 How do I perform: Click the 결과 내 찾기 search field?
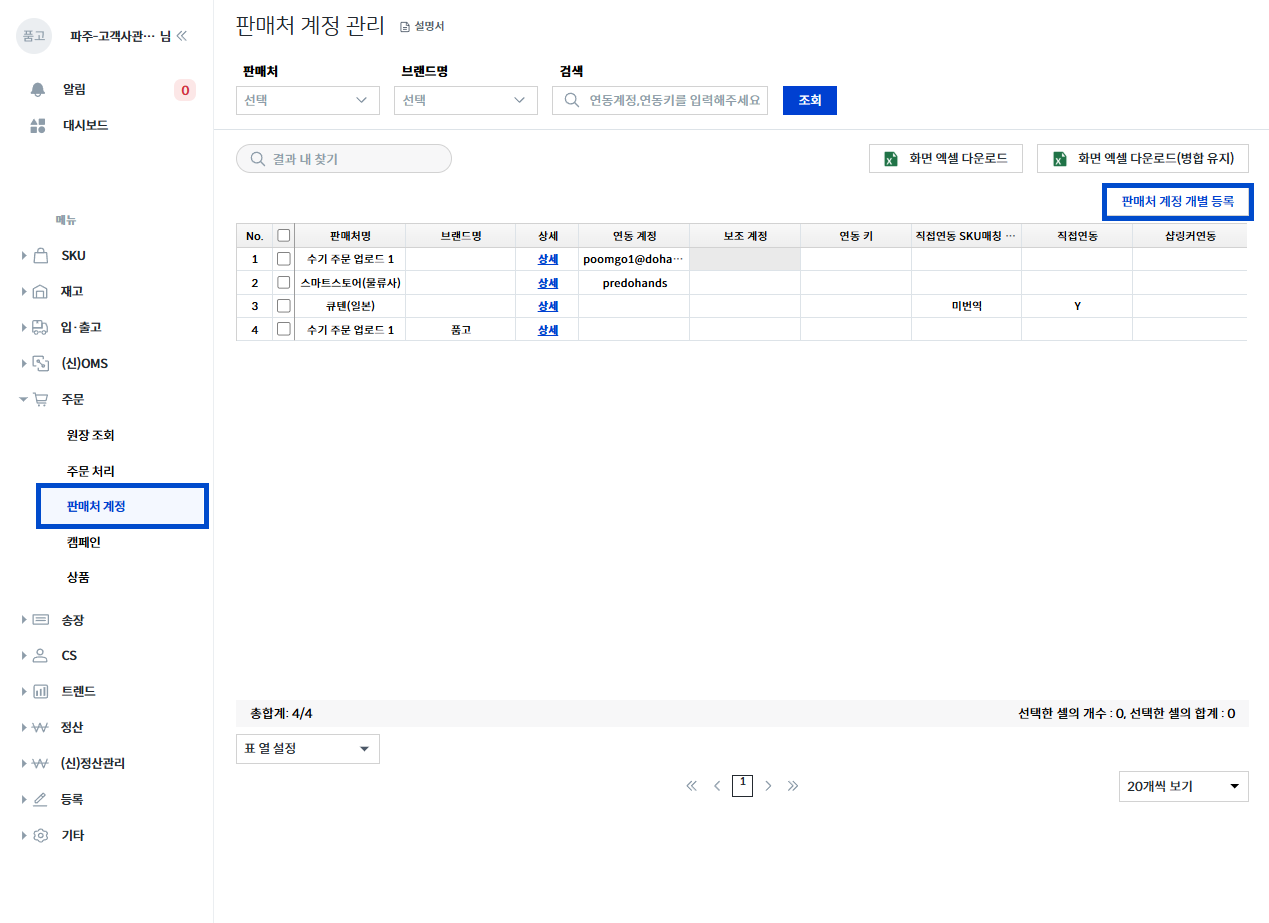point(344,159)
